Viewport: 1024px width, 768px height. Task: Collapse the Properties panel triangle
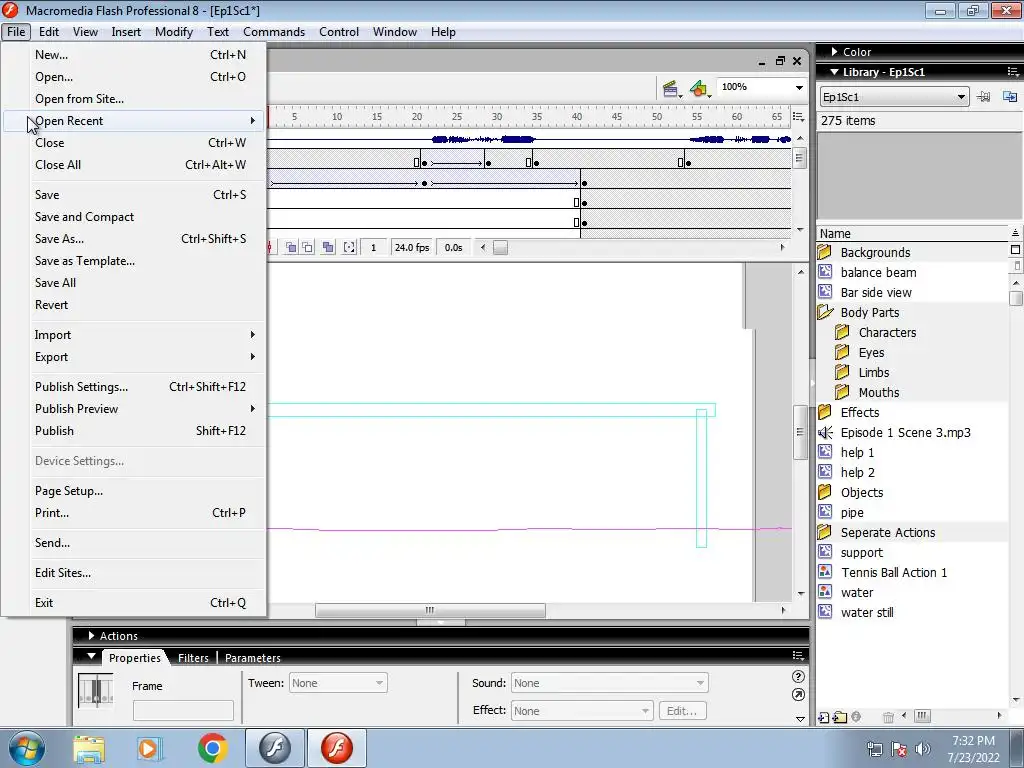[x=91, y=656]
